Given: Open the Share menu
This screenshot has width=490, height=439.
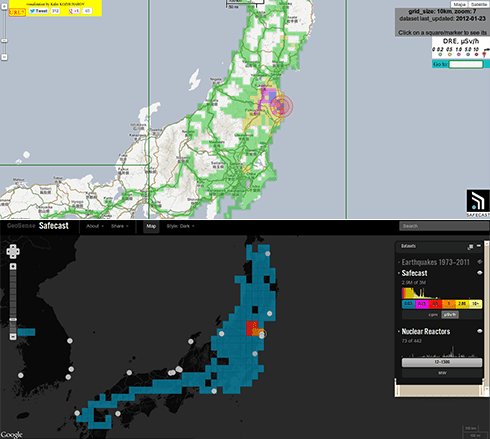Looking at the screenshot, I should [x=119, y=226].
